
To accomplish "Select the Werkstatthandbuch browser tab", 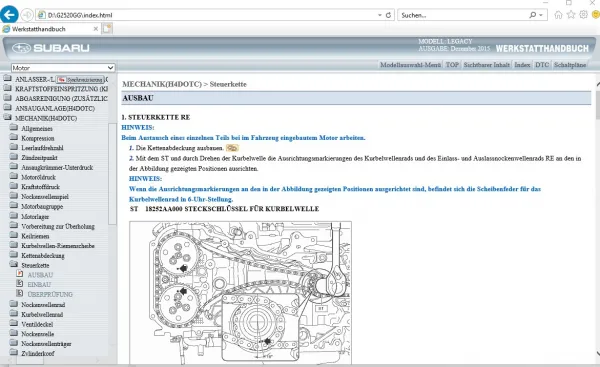I will 50,29.
